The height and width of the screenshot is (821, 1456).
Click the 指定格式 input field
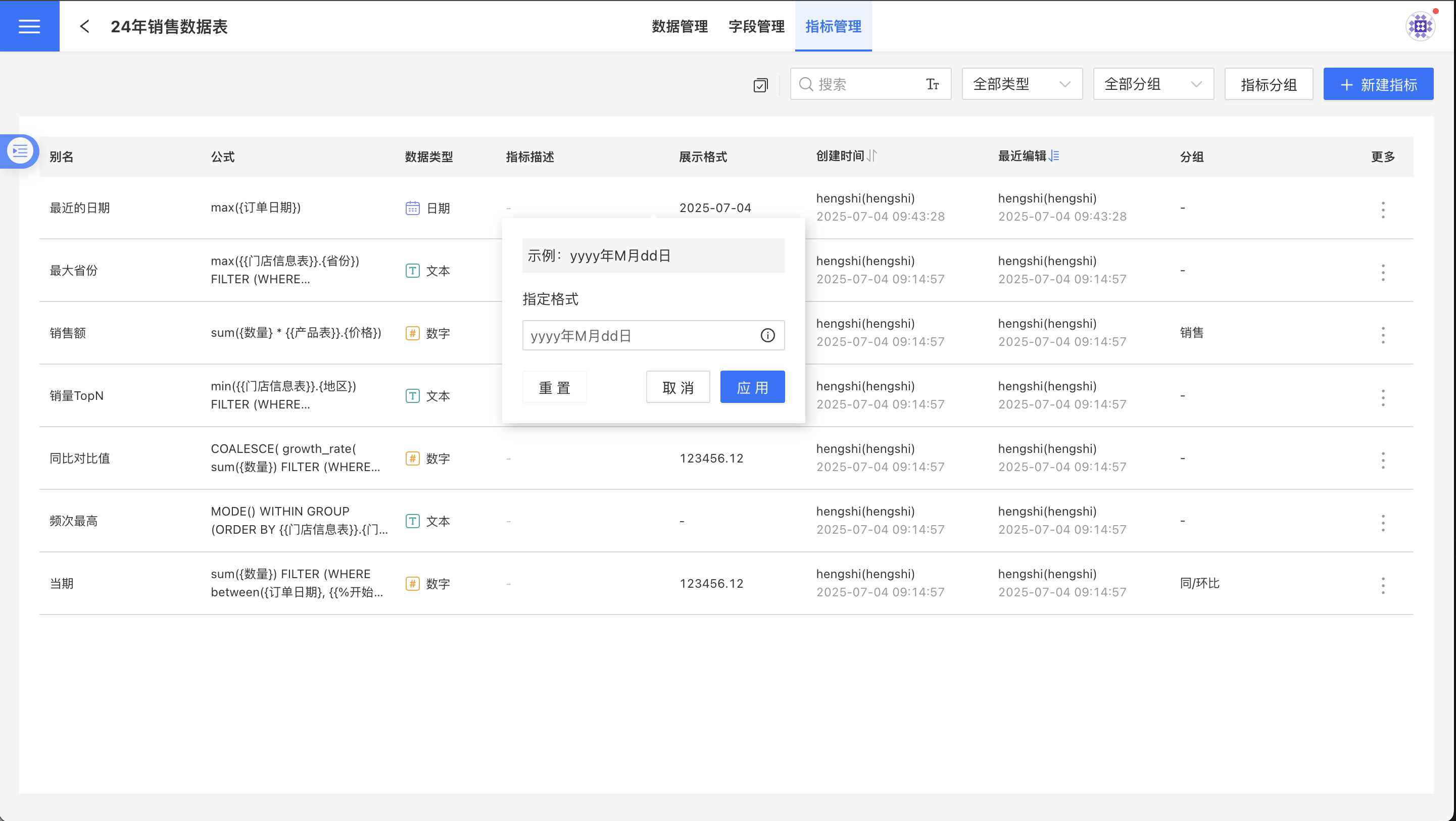[x=639, y=336]
